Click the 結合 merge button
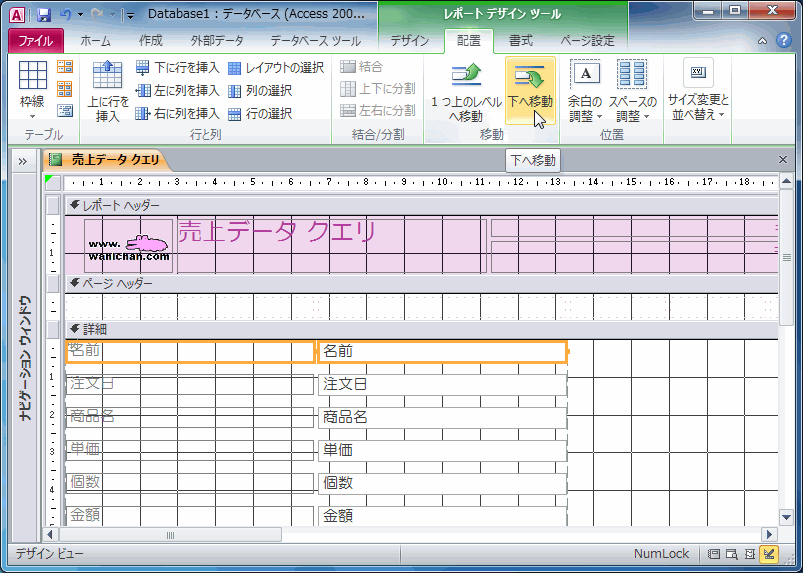The height and width of the screenshot is (573, 803). click(x=362, y=66)
